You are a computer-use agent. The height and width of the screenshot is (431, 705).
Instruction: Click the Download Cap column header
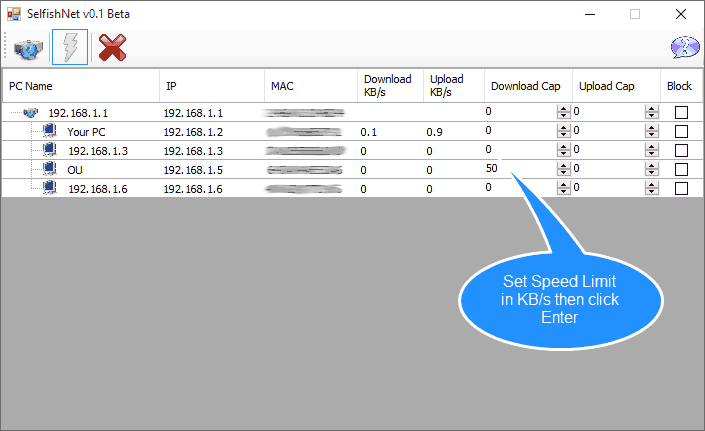(x=528, y=86)
